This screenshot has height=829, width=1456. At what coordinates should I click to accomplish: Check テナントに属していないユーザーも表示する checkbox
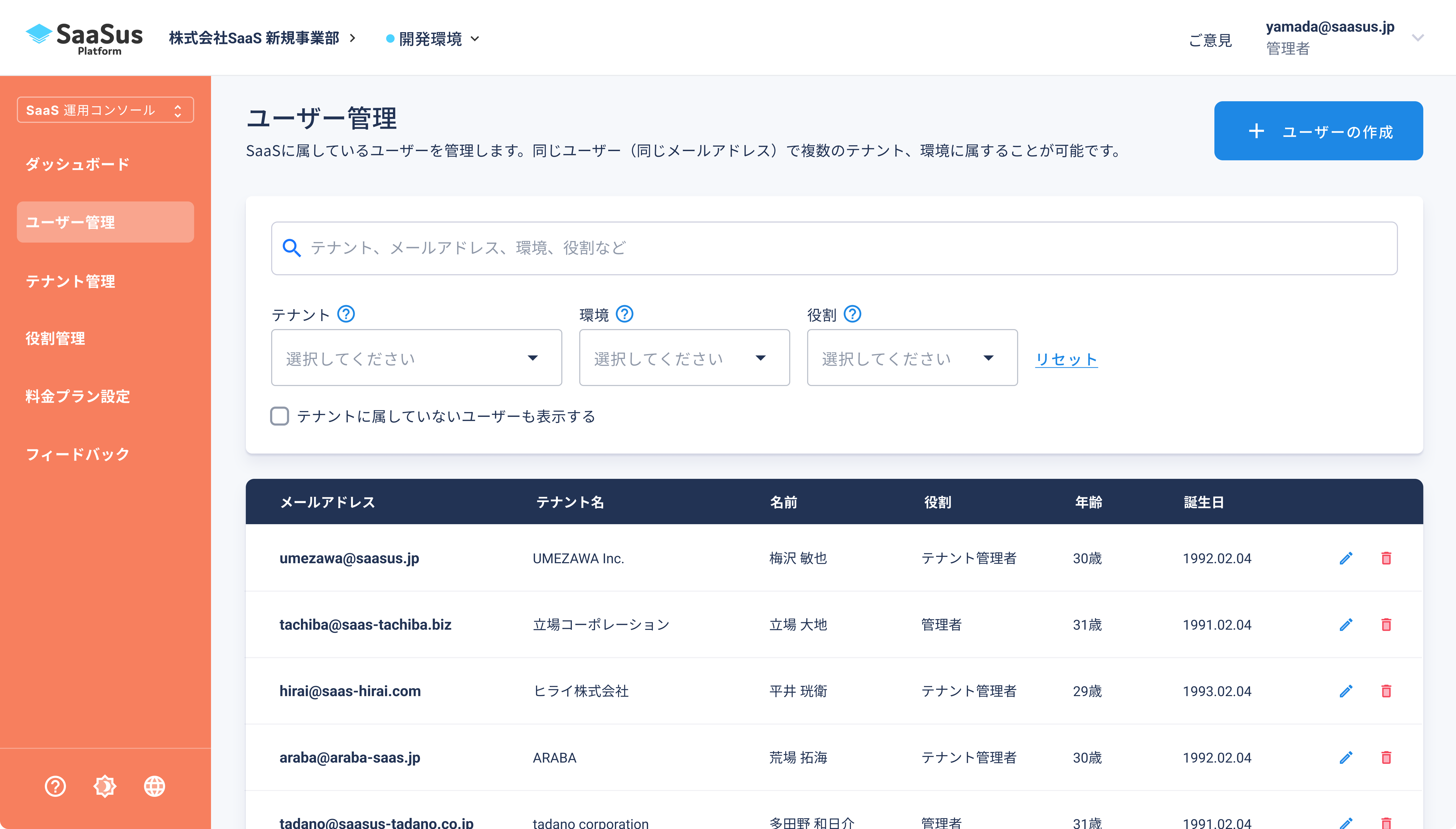click(280, 416)
